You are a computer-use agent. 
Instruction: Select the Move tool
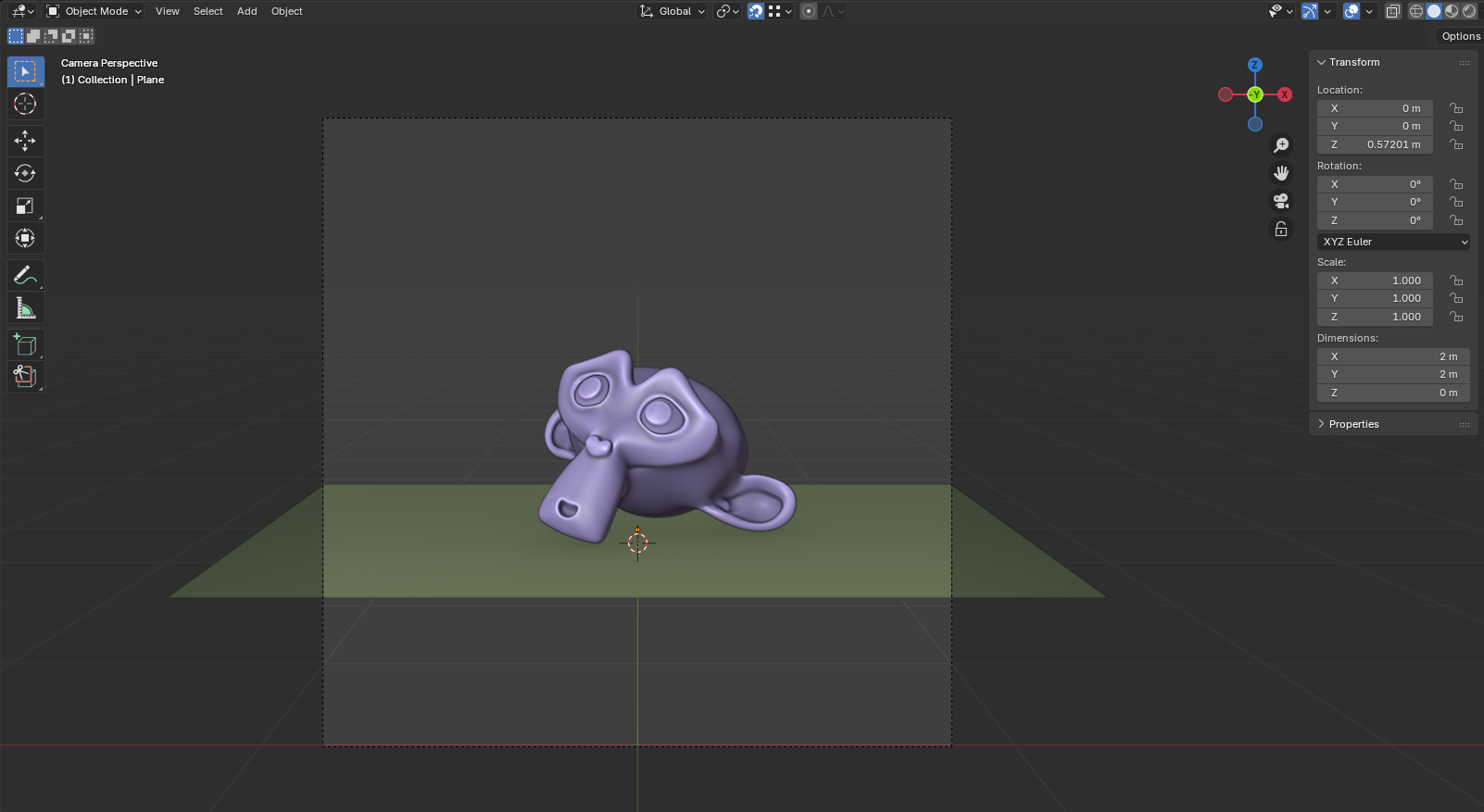(x=25, y=141)
